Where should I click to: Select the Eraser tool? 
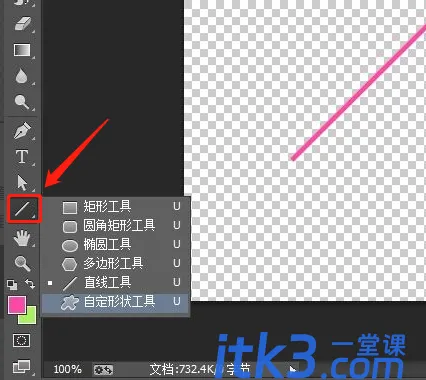point(22,24)
